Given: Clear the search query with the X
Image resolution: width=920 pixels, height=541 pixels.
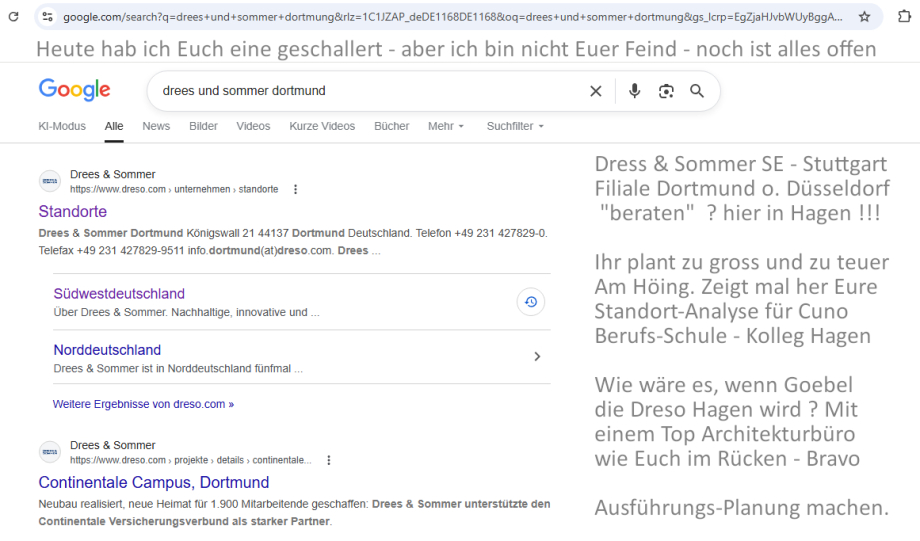Looking at the screenshot, I should [x=596, y=91].
